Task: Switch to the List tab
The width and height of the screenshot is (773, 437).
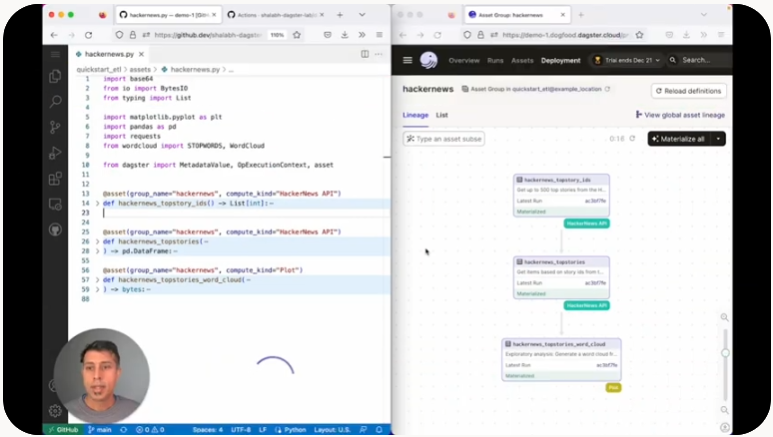Action: (442, 115)
